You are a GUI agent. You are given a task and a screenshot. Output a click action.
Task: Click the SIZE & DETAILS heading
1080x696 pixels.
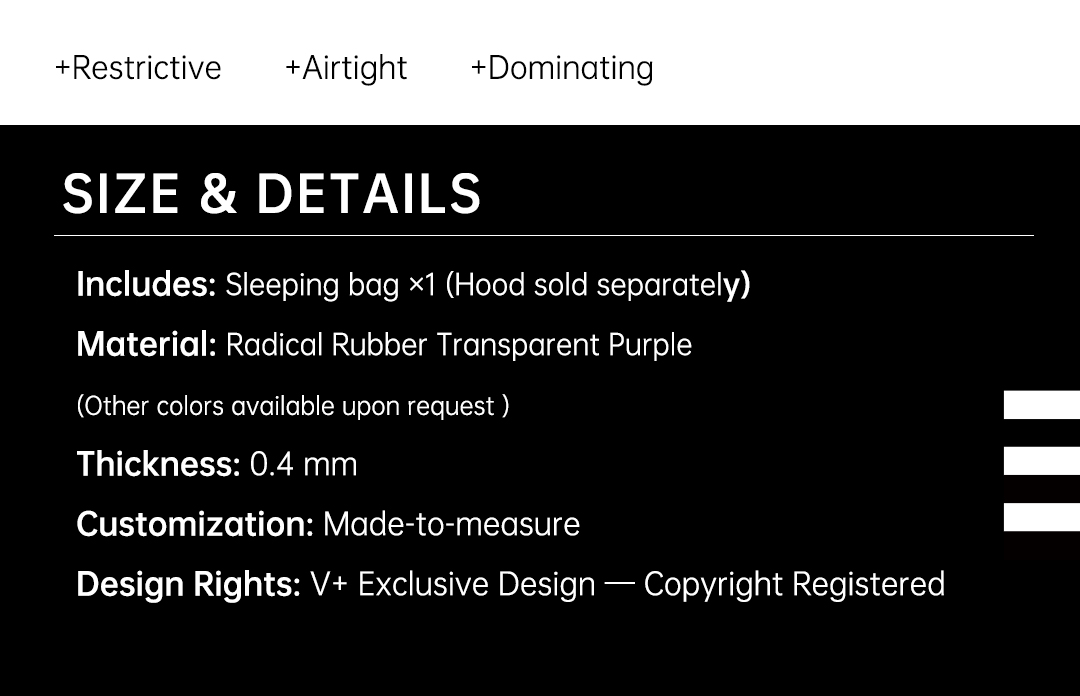pos(272,194)
